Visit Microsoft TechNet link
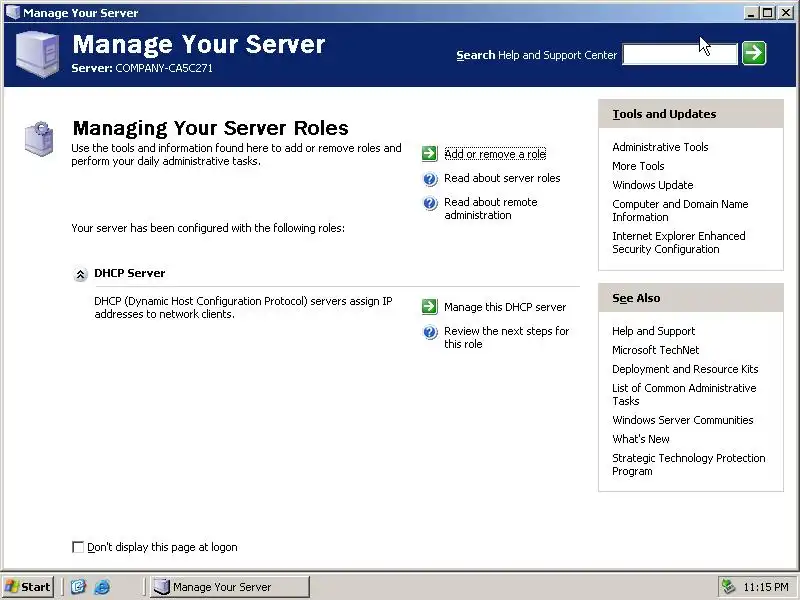800x600 pixels. tap(656, 350)
